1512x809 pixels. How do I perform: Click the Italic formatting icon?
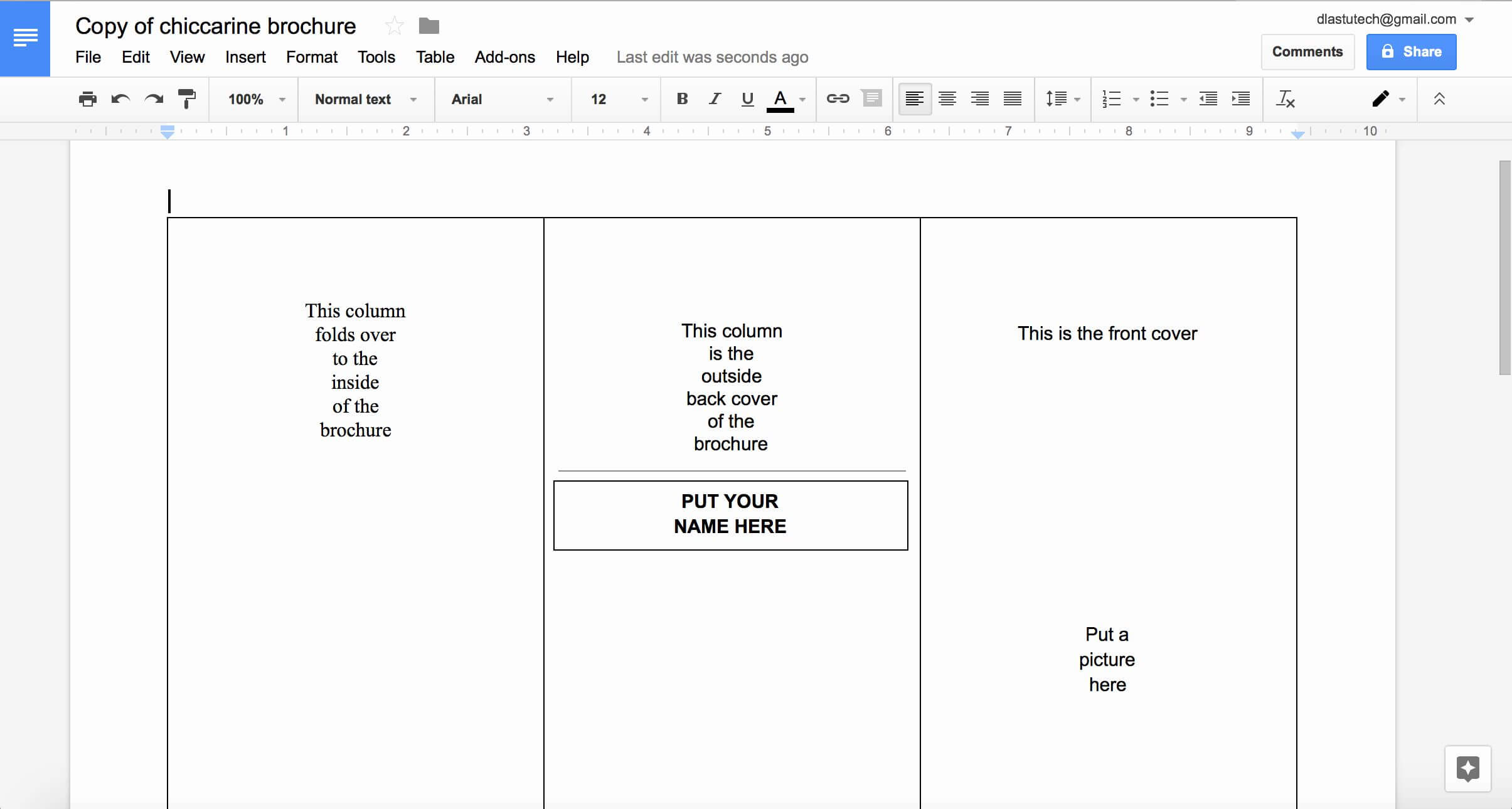pos(713,98)
